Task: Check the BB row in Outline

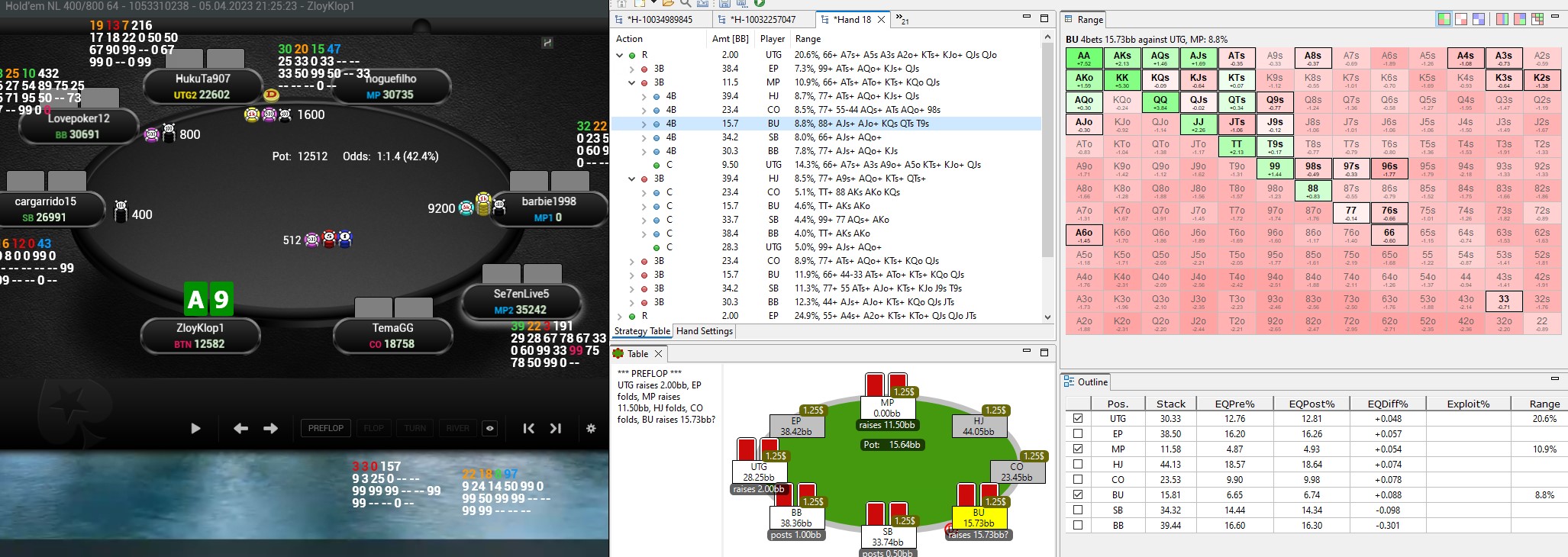Action: pos(1078,526)
